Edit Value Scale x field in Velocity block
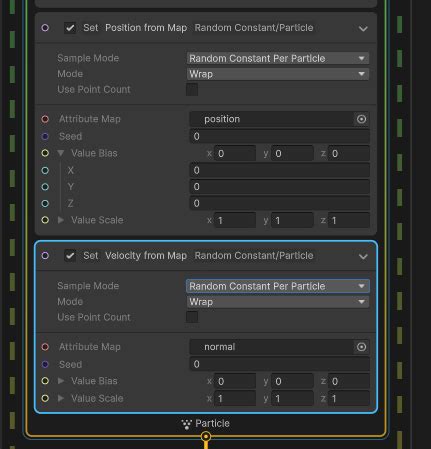Viewport: 431px width, 449px height. [x=235, y=398]
